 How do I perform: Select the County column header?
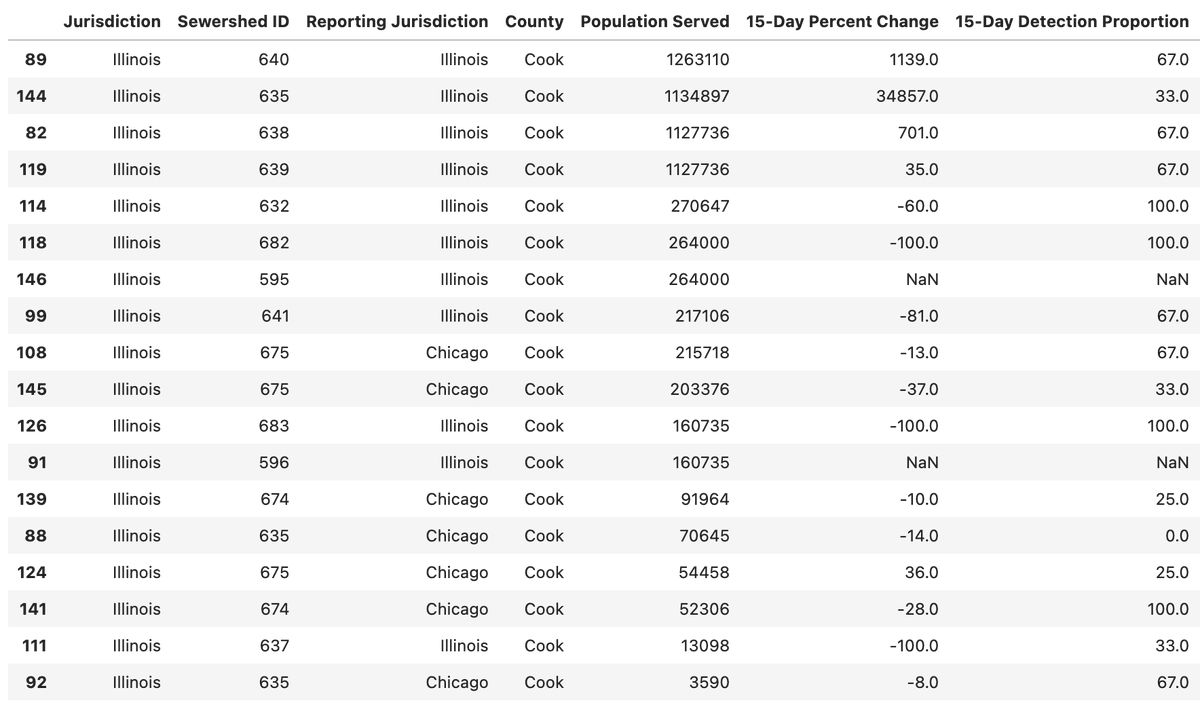(534, 21)
